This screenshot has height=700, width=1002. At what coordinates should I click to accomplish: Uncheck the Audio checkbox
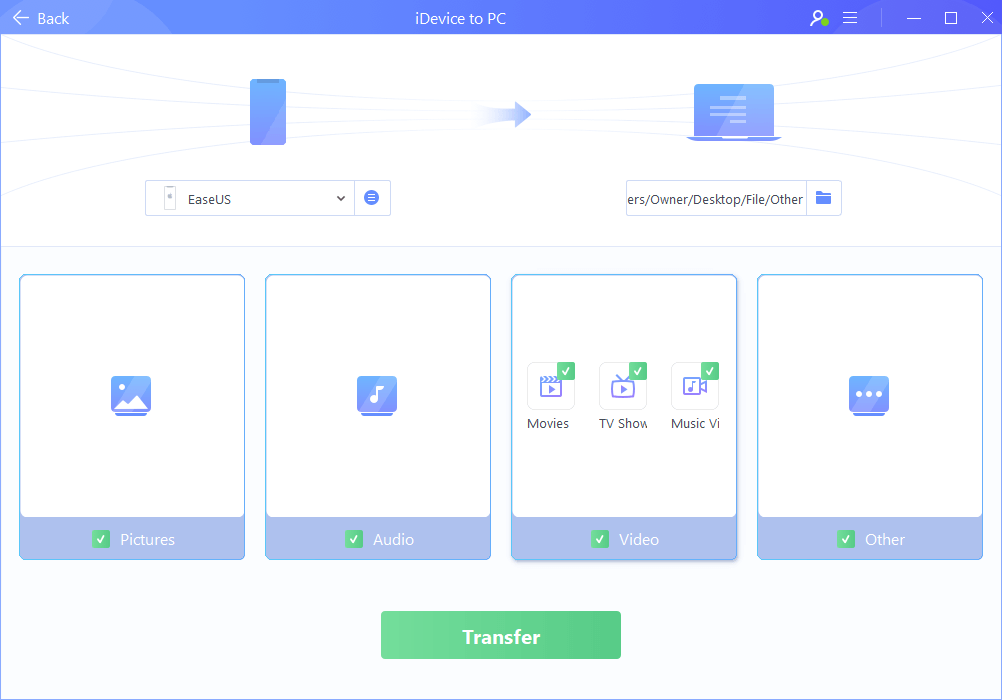[x=354, y=539]
